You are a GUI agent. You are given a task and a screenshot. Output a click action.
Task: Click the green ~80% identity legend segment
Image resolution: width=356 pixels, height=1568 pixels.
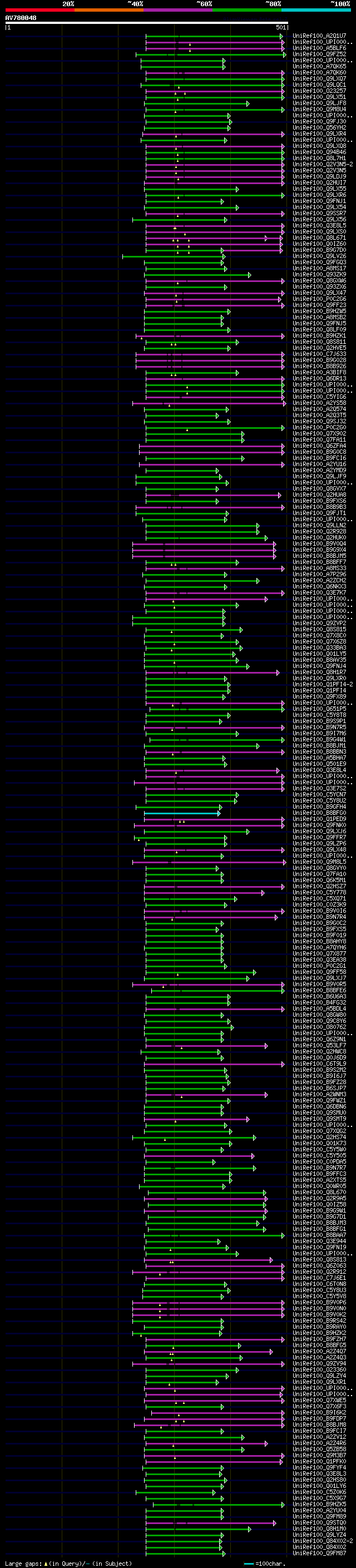[247, 10]
